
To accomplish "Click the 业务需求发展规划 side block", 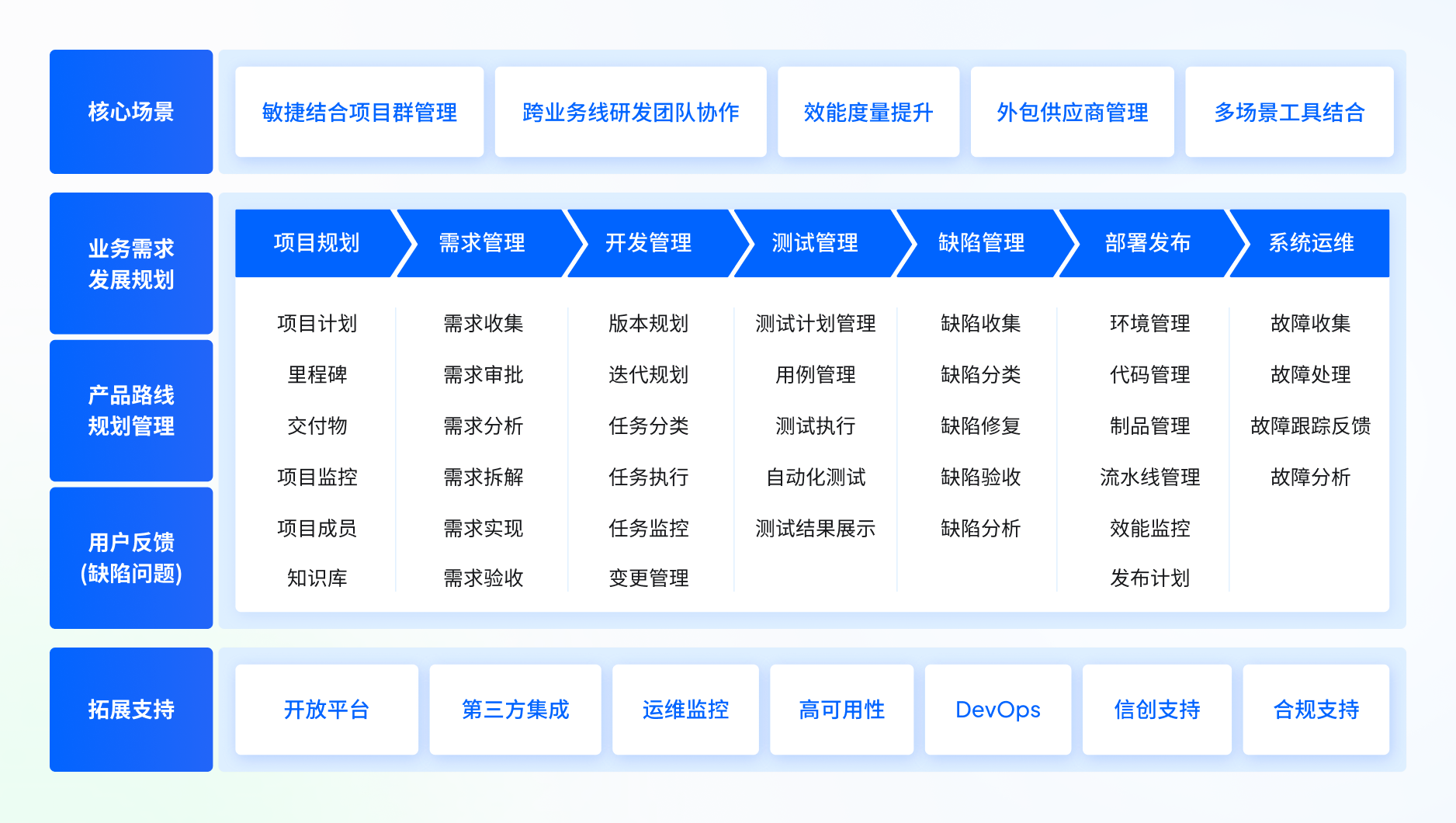I will pyautogui.click(x=131, y=263).
